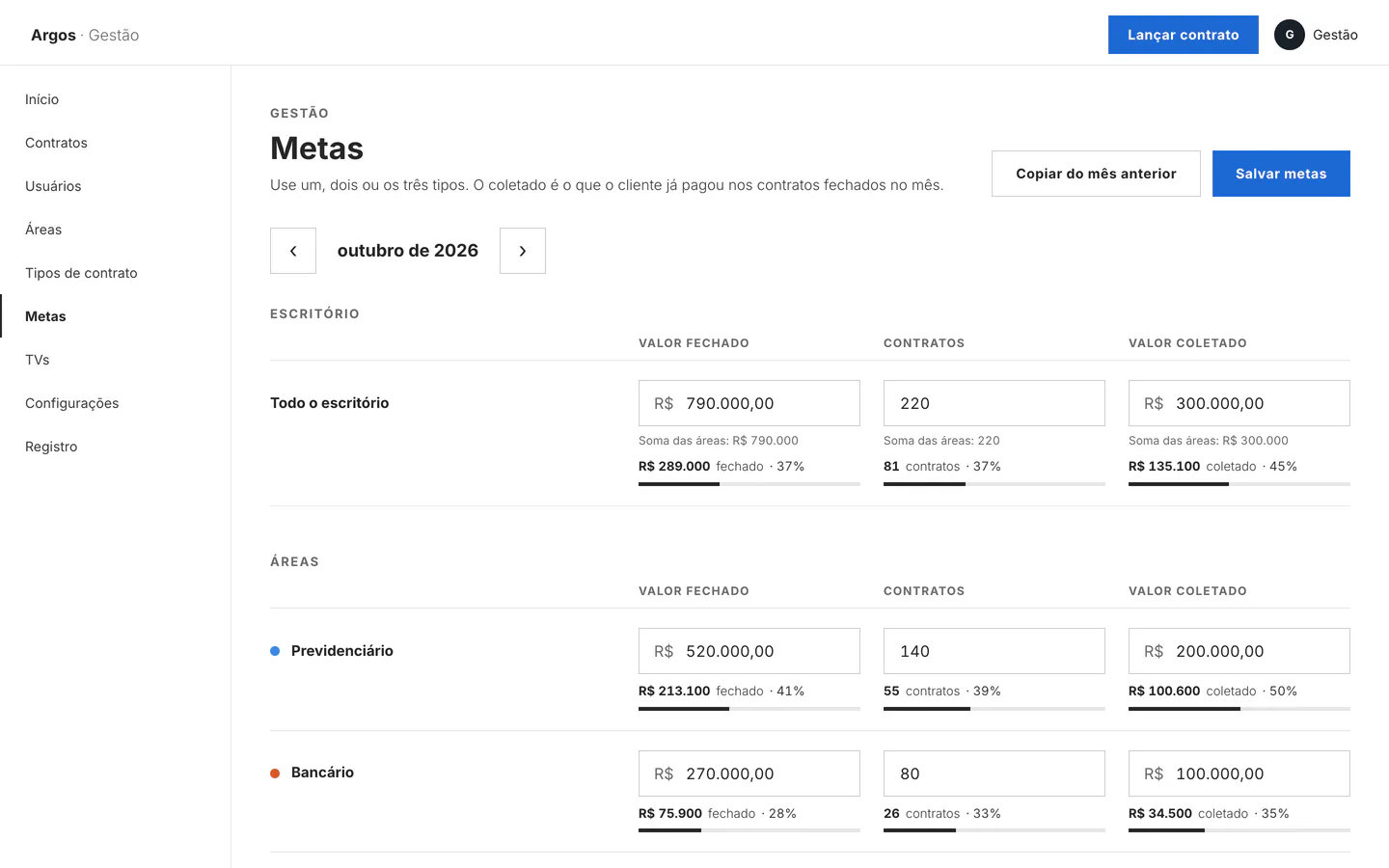
Task: Edit Todo o escritório valor fechado field
Action: coord(749,403)
